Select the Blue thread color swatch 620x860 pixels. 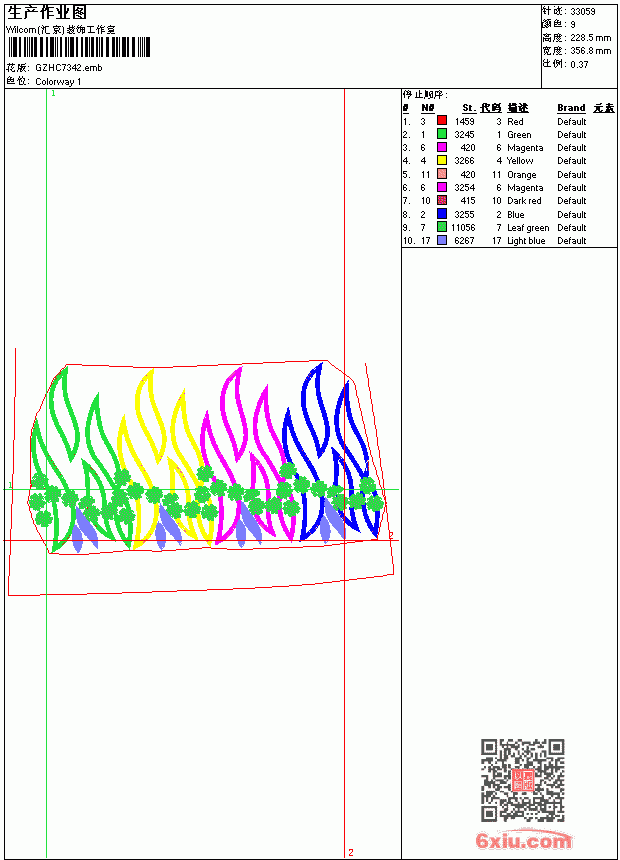click(442, 214)
